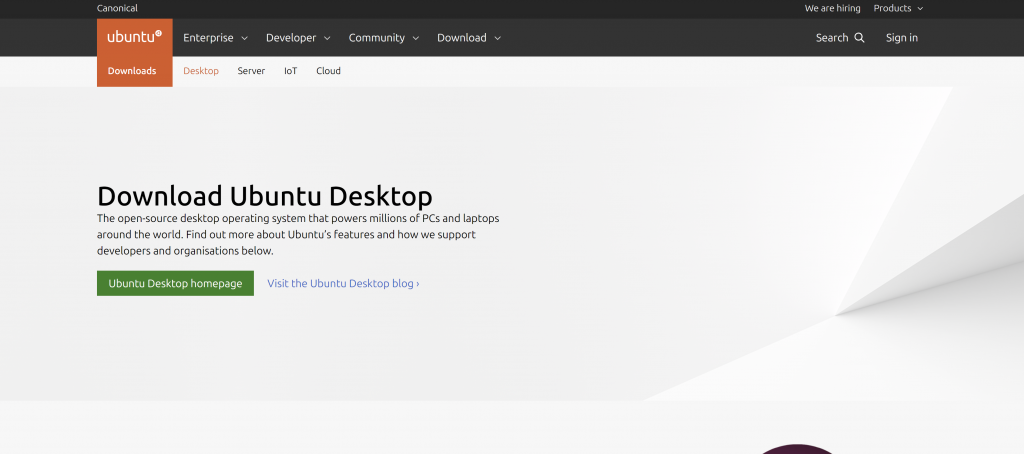Switch to the IoT tab
Viewport: 1024px width, 454px height.
[291, 71]
